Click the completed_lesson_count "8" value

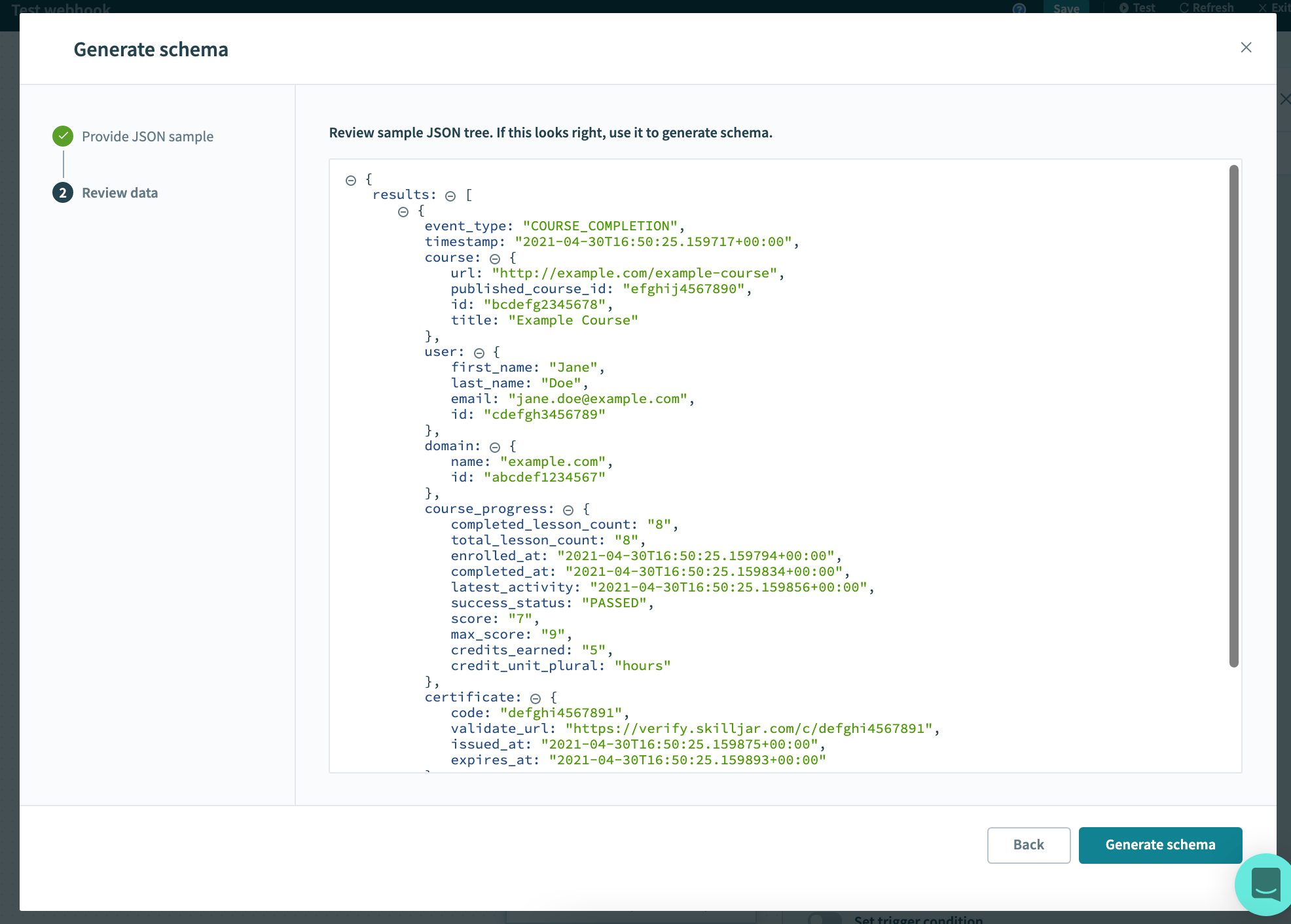[x=659, y=524]
